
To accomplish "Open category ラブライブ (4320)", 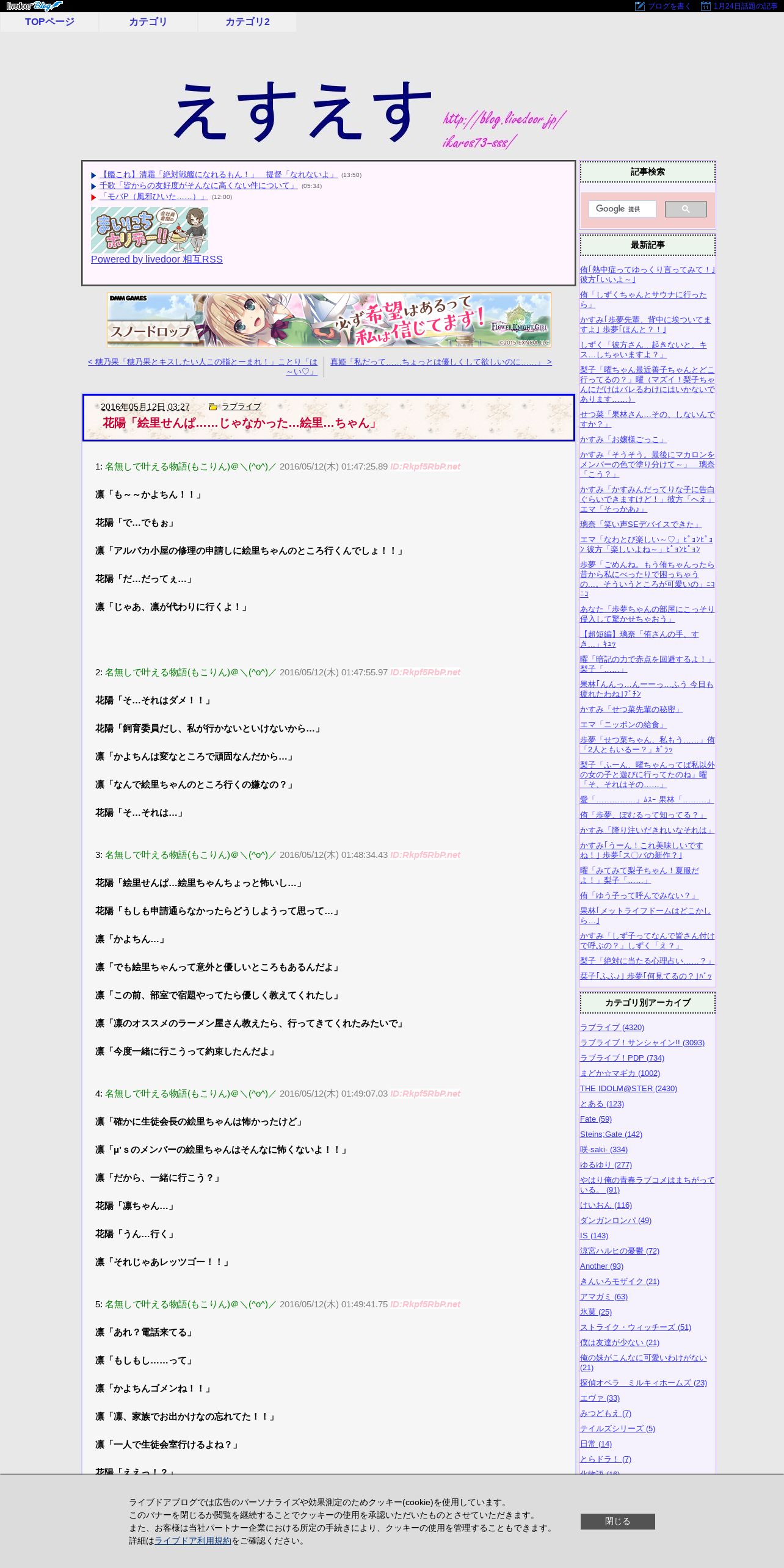I will click(x=612, y=1028).
